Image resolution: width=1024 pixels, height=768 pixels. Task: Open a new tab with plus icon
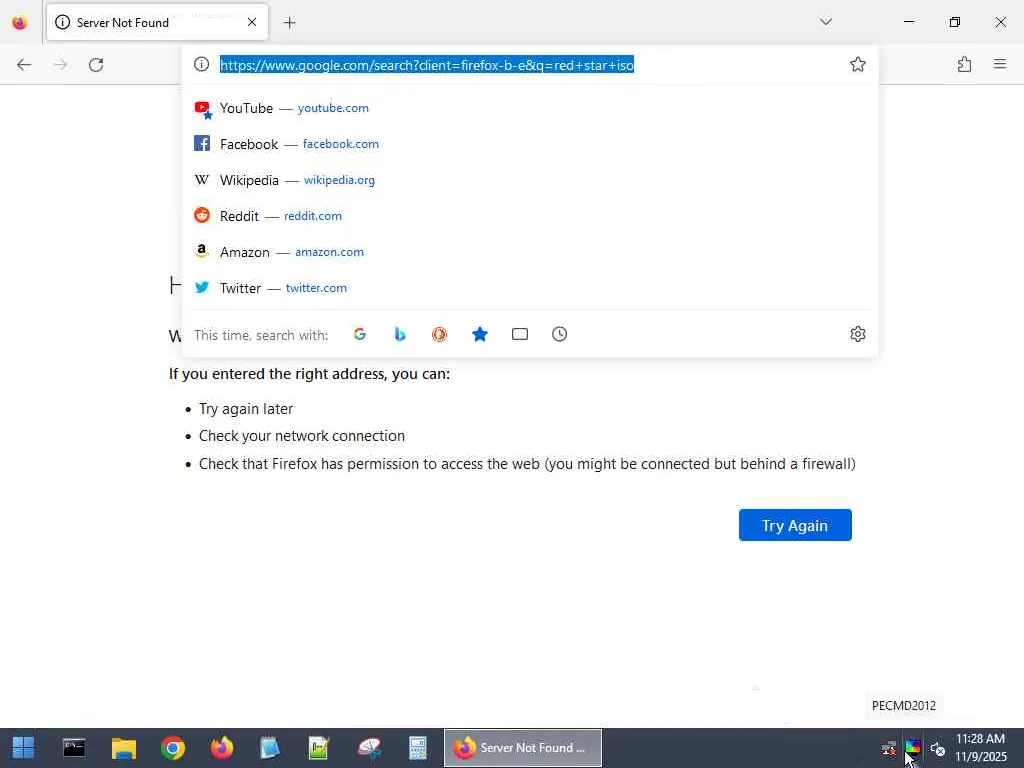[x=290, y=23]
